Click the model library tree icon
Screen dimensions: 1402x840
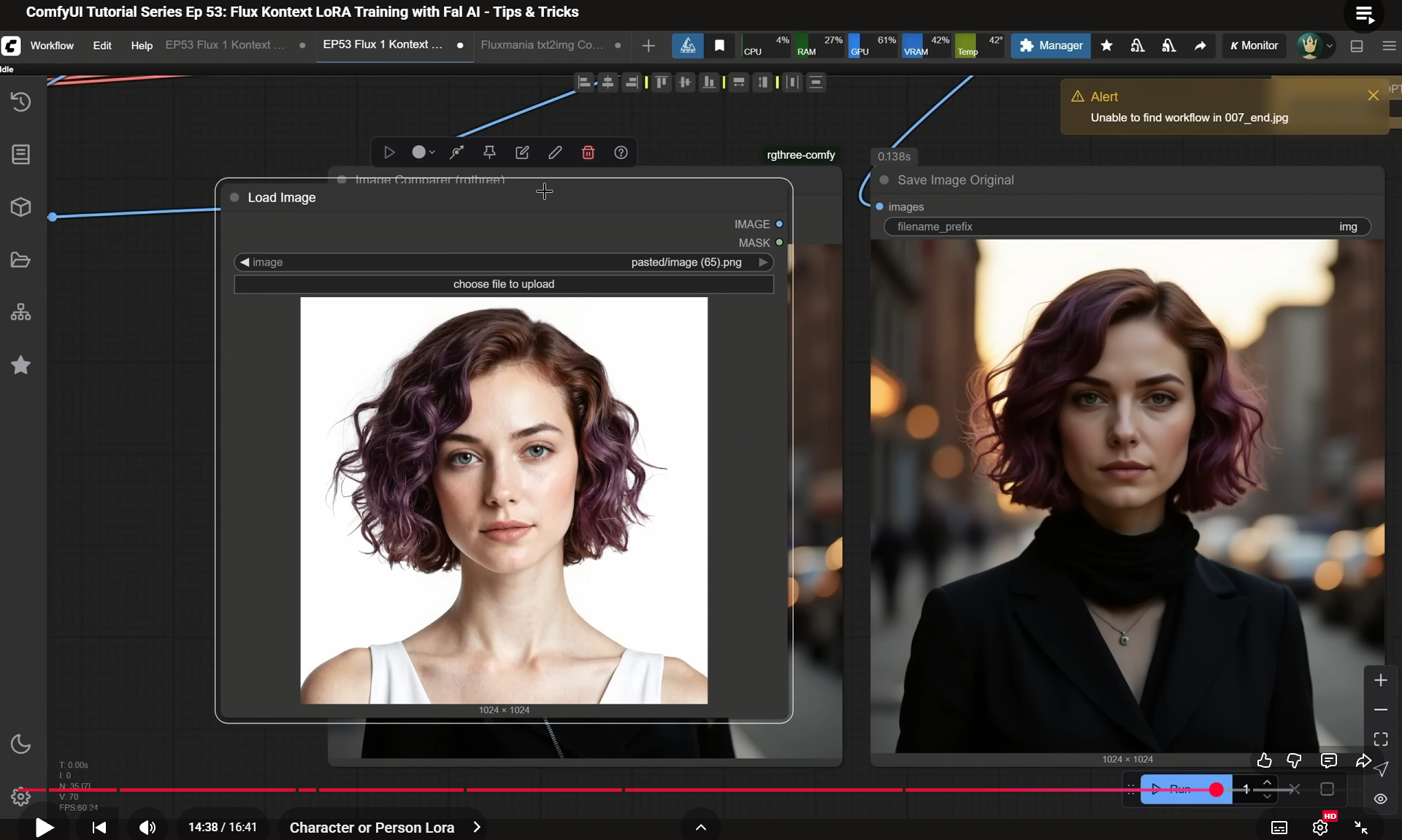click(20, 312)
